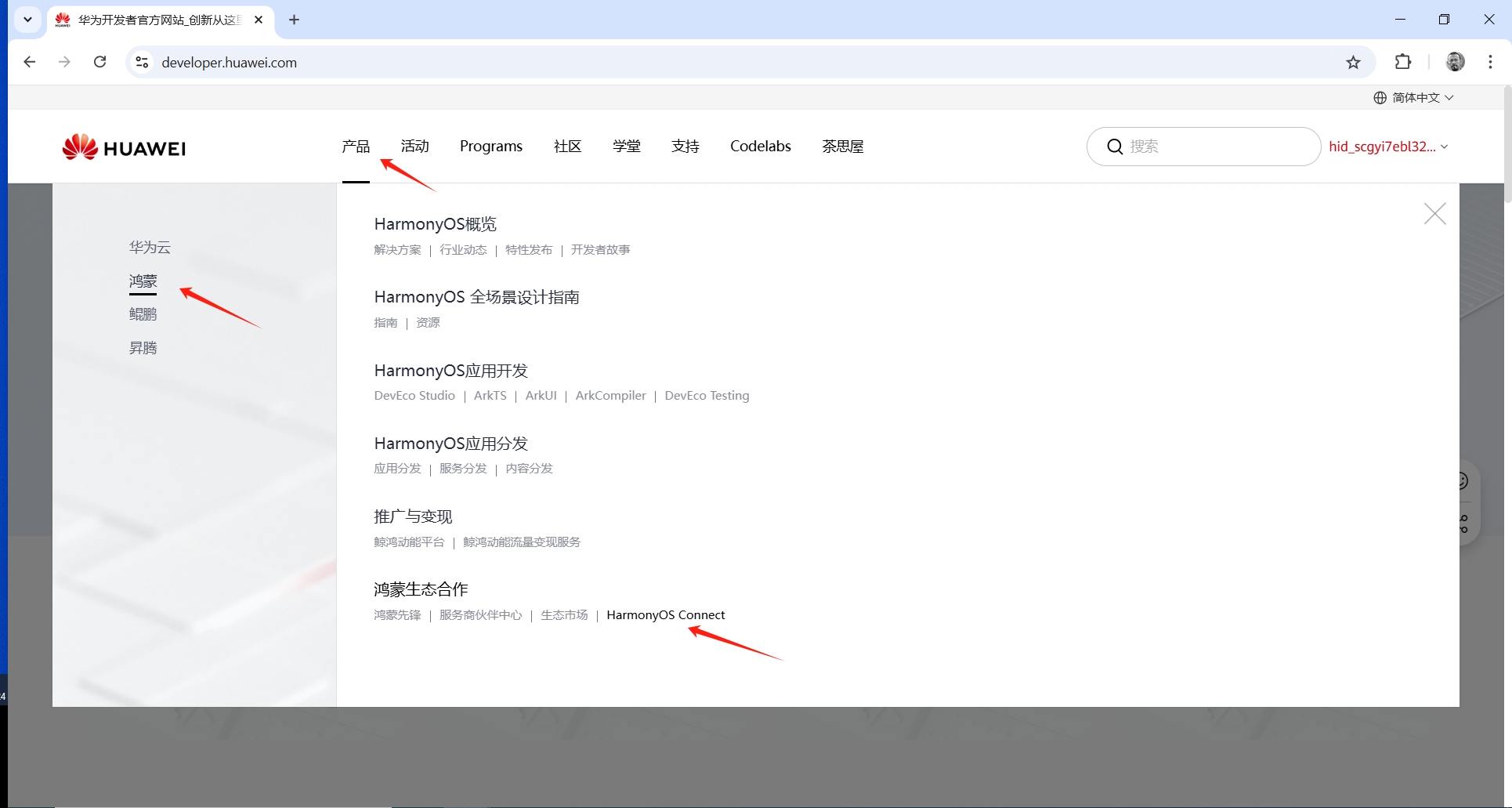This screenshot has width=1512, height=808.
Task: Select 鸿蒙 in the side list
Action: coord(143,281)
